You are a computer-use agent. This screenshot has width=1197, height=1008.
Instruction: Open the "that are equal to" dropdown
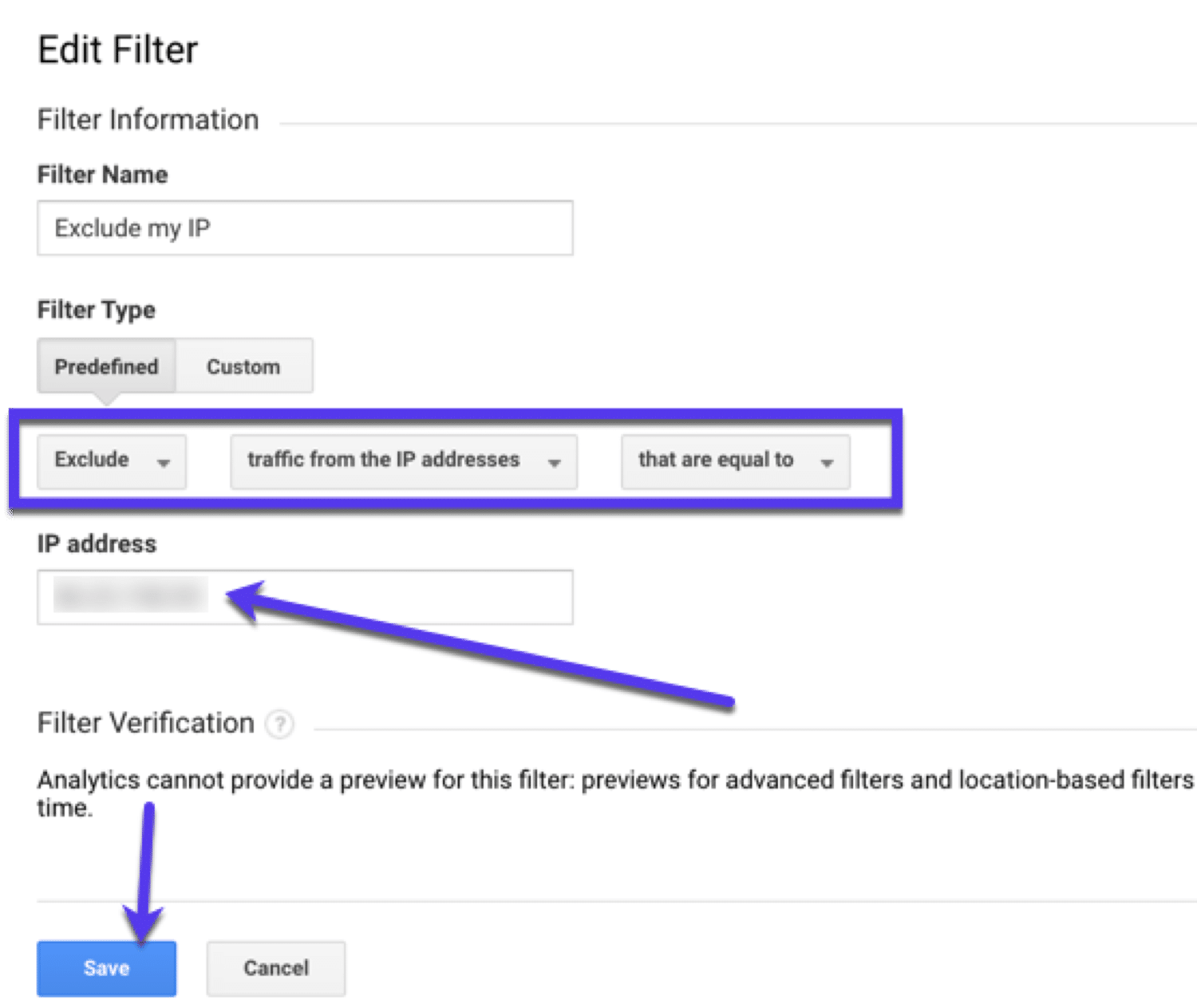point(734,461)
